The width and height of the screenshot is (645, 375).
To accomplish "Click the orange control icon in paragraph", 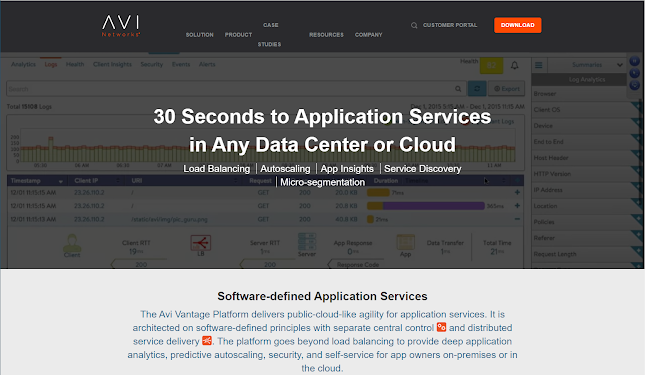I will pos(441,327).
